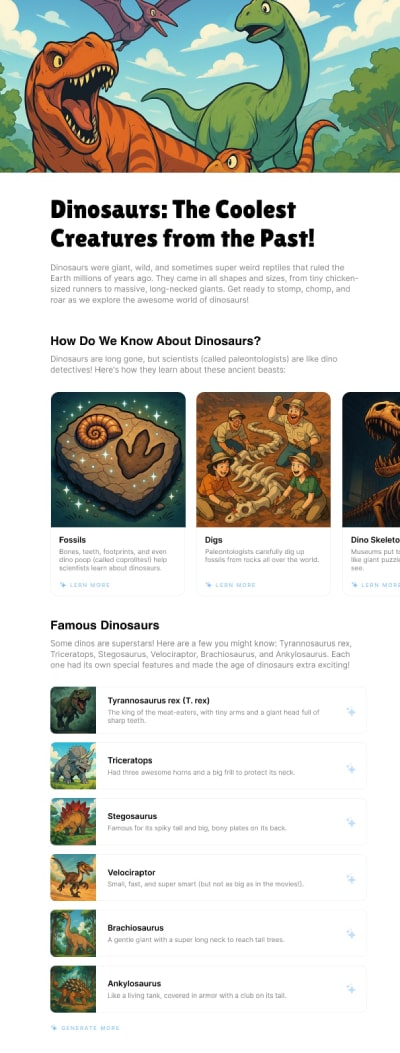This screenshot has height=1053, width=400.
Task: Click the Generate More button
Action: tap(85, 1028)
